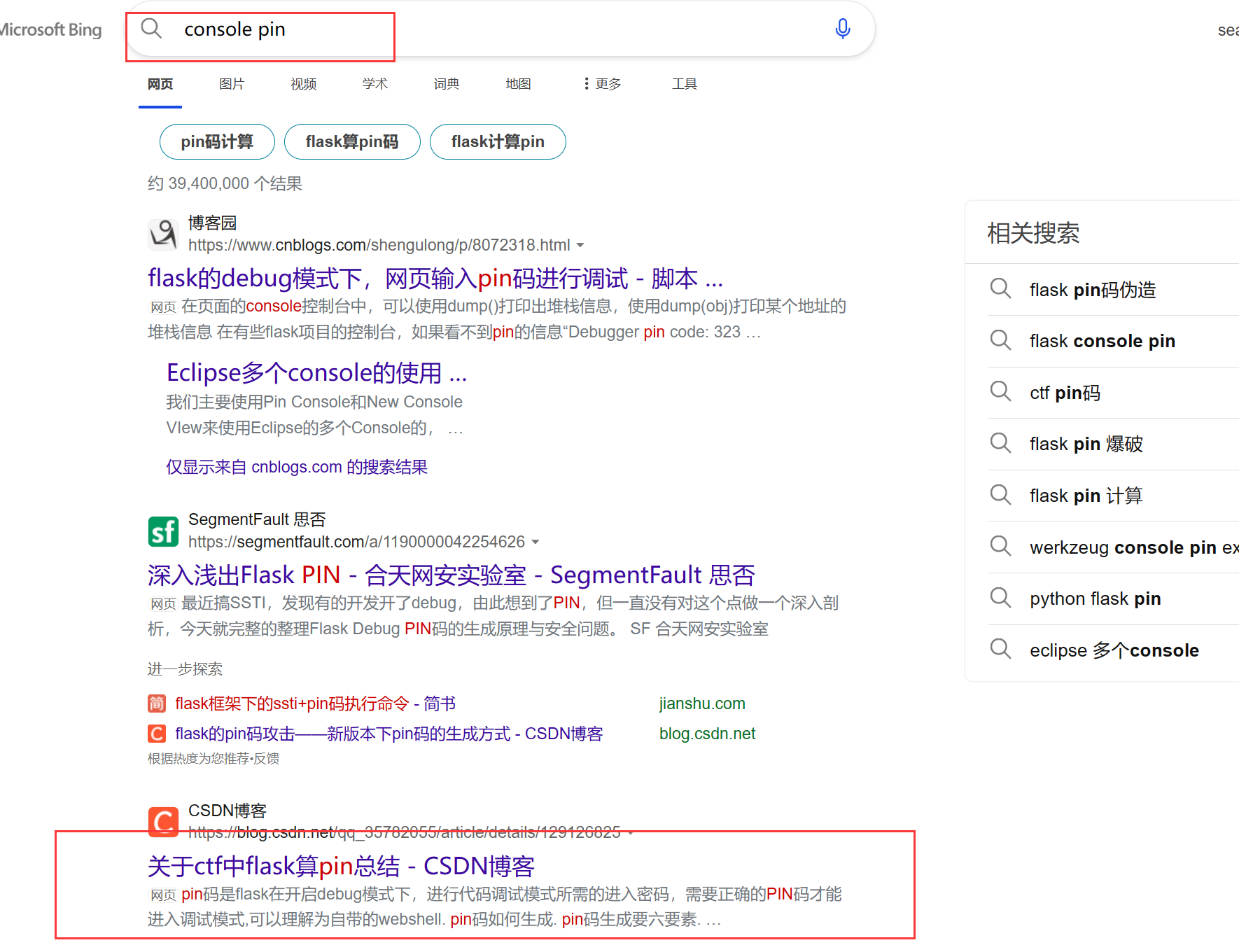Click the 进一步探索 label

(185, 669)
